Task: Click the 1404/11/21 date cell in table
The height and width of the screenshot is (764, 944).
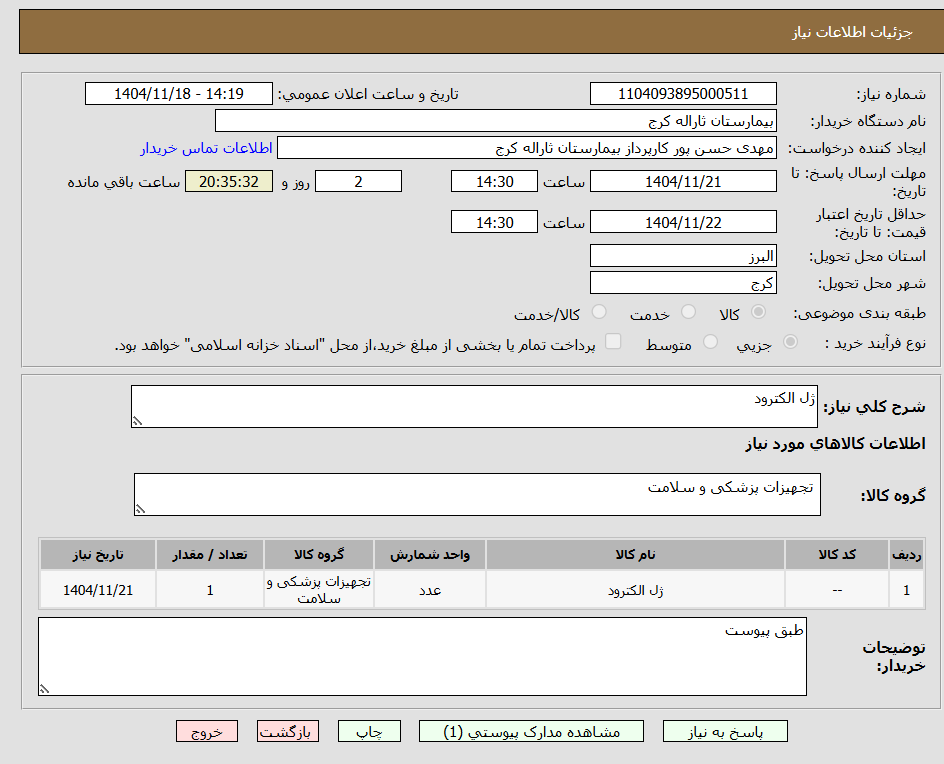Action: pos(98,590)
